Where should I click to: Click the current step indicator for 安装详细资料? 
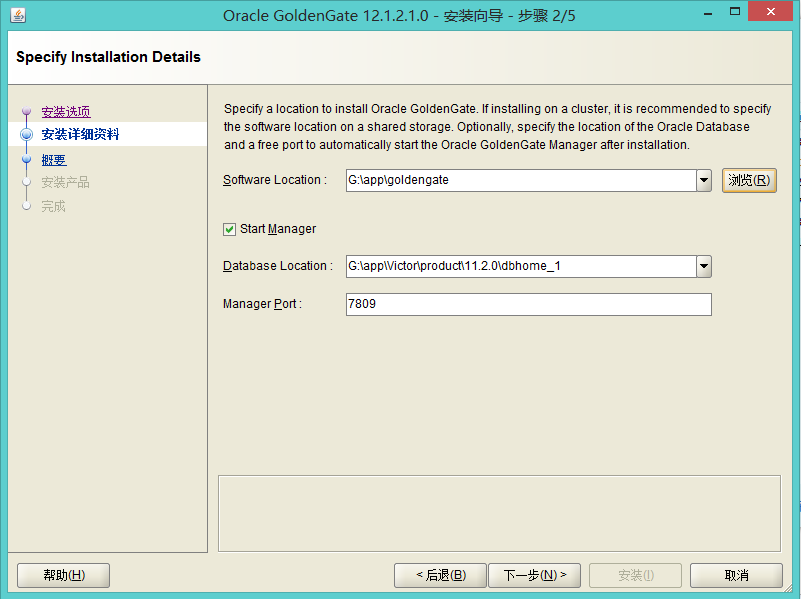click(x=27, y=134)
